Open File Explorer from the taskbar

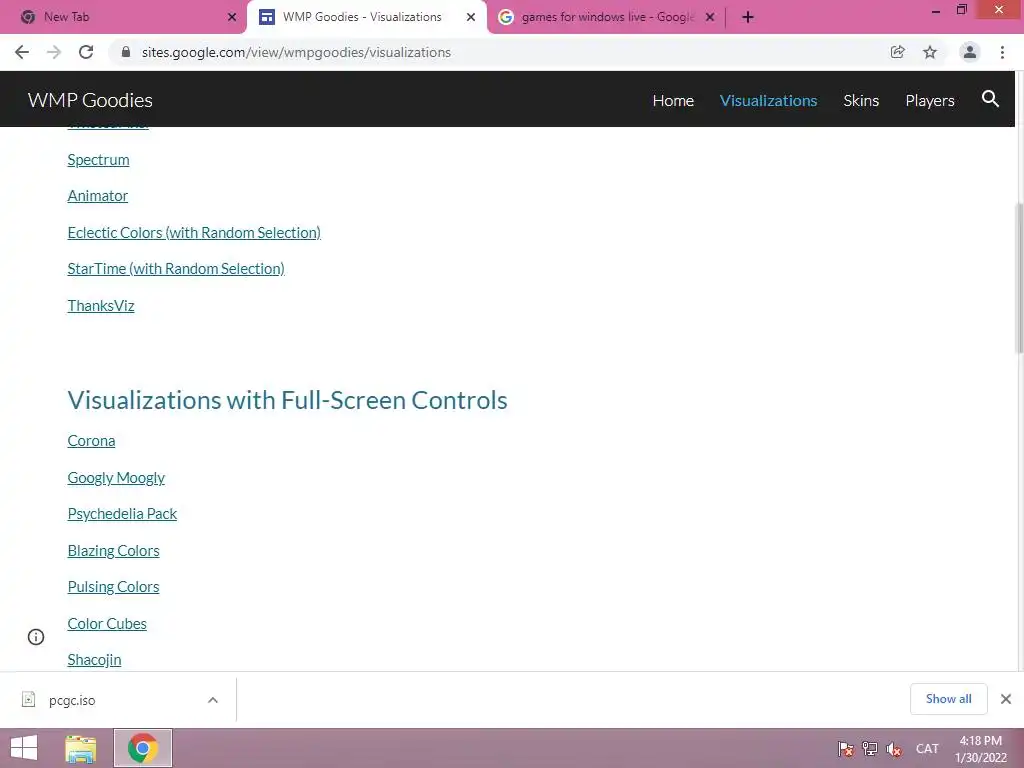80,748
